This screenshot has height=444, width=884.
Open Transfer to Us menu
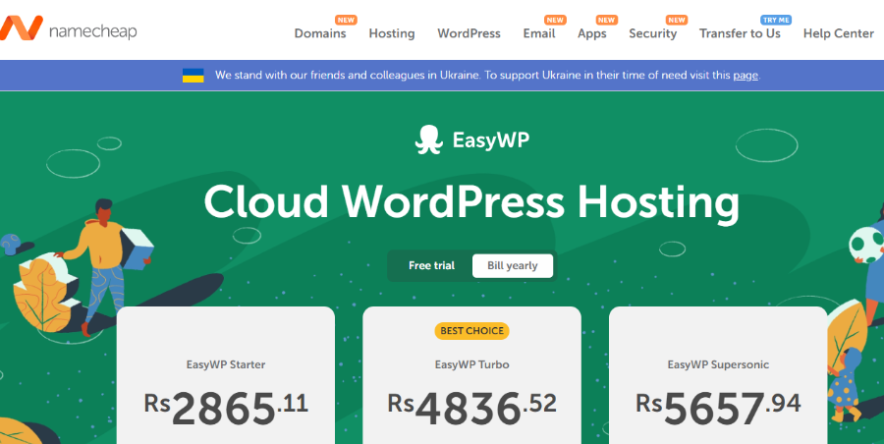click(740, 33)
